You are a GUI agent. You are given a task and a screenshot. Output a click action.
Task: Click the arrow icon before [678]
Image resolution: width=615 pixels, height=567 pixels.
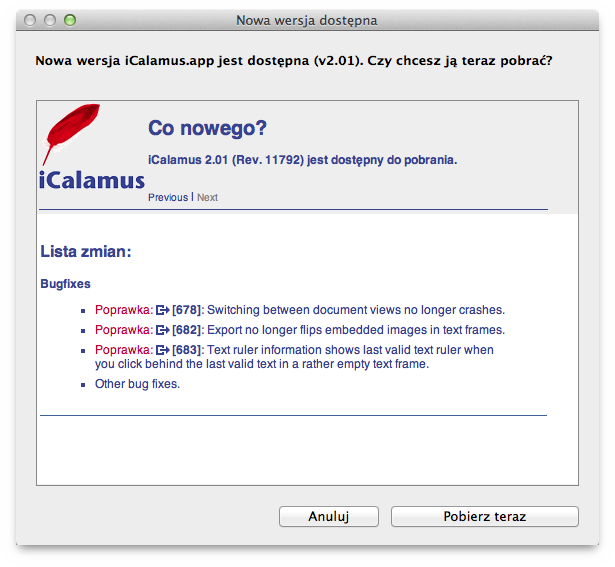point(163,310)
